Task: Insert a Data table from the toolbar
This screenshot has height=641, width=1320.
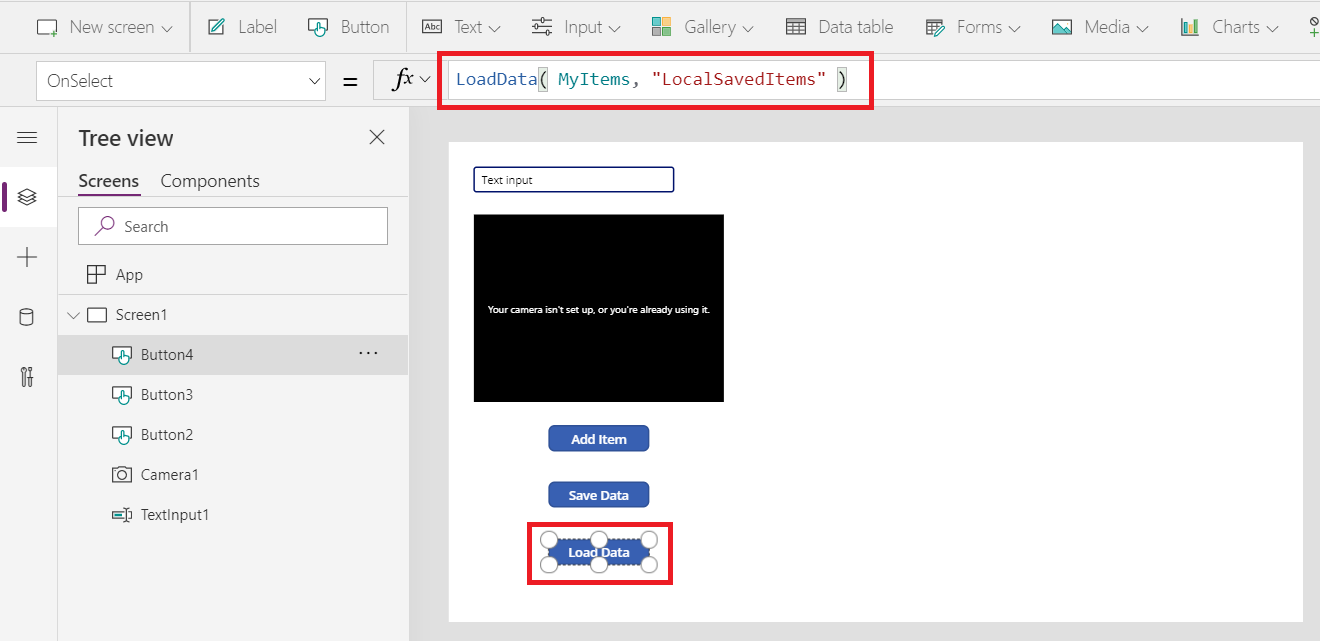Action: [840, 27]
